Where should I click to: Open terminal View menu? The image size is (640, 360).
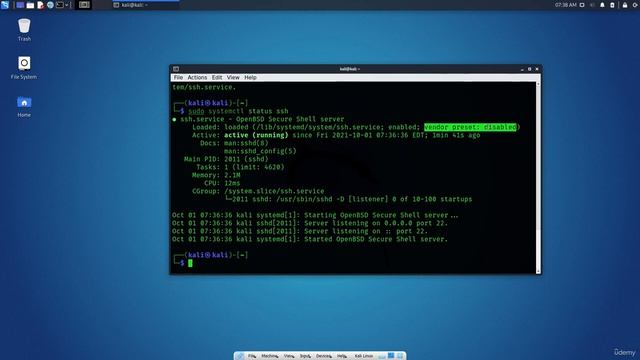(x=233, y=78)
